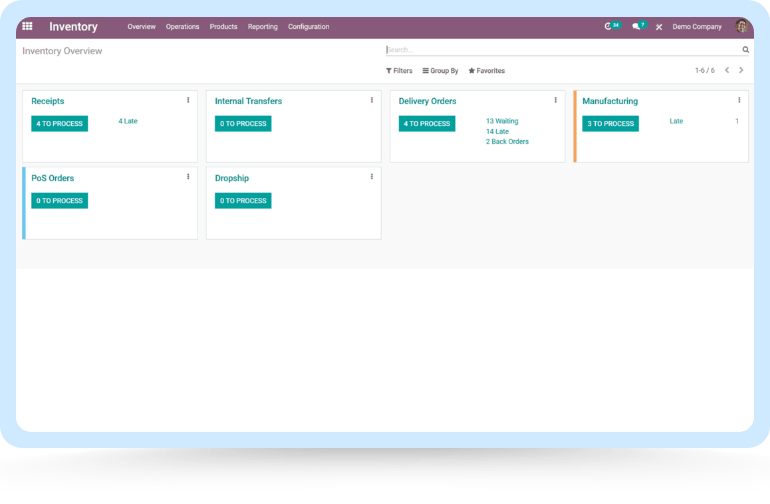This screenshot has height=504, width=770.
Task: Open the apps grid menu icon
Action: (x=27, y=27)
